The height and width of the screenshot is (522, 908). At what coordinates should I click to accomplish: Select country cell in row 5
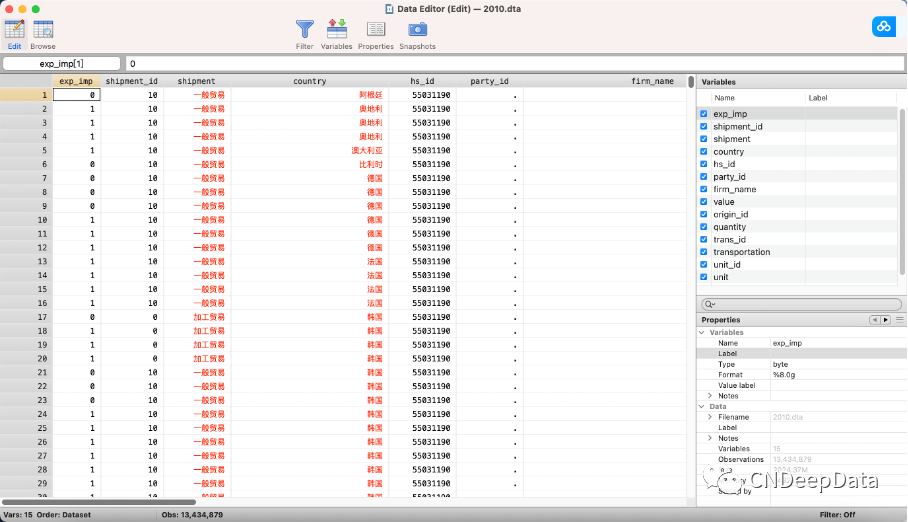click(310, 151)
